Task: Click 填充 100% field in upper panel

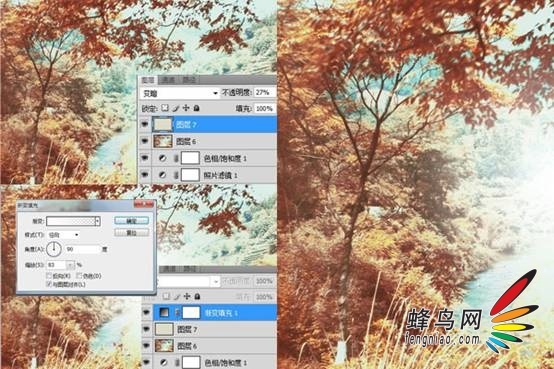Action: pos(264,109)
